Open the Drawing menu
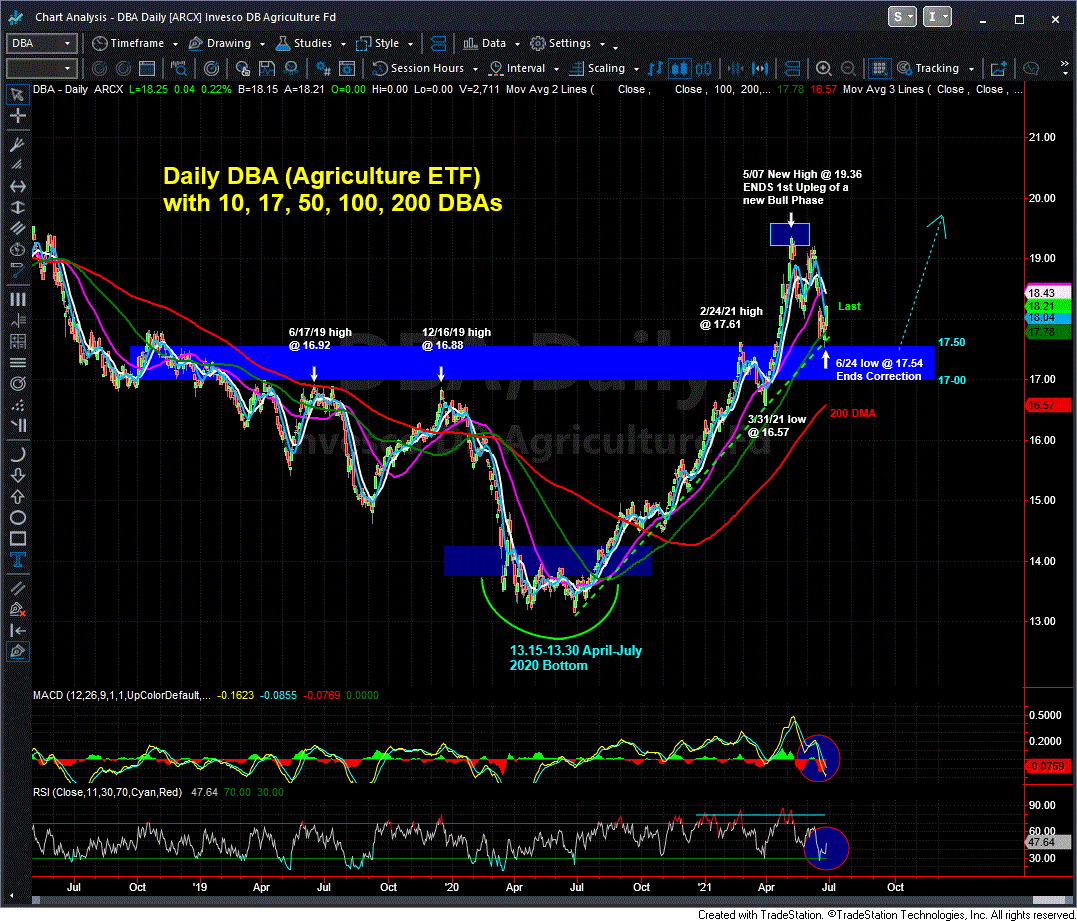The height and width of the screenshot is (921, 1077). click(227, 43)
